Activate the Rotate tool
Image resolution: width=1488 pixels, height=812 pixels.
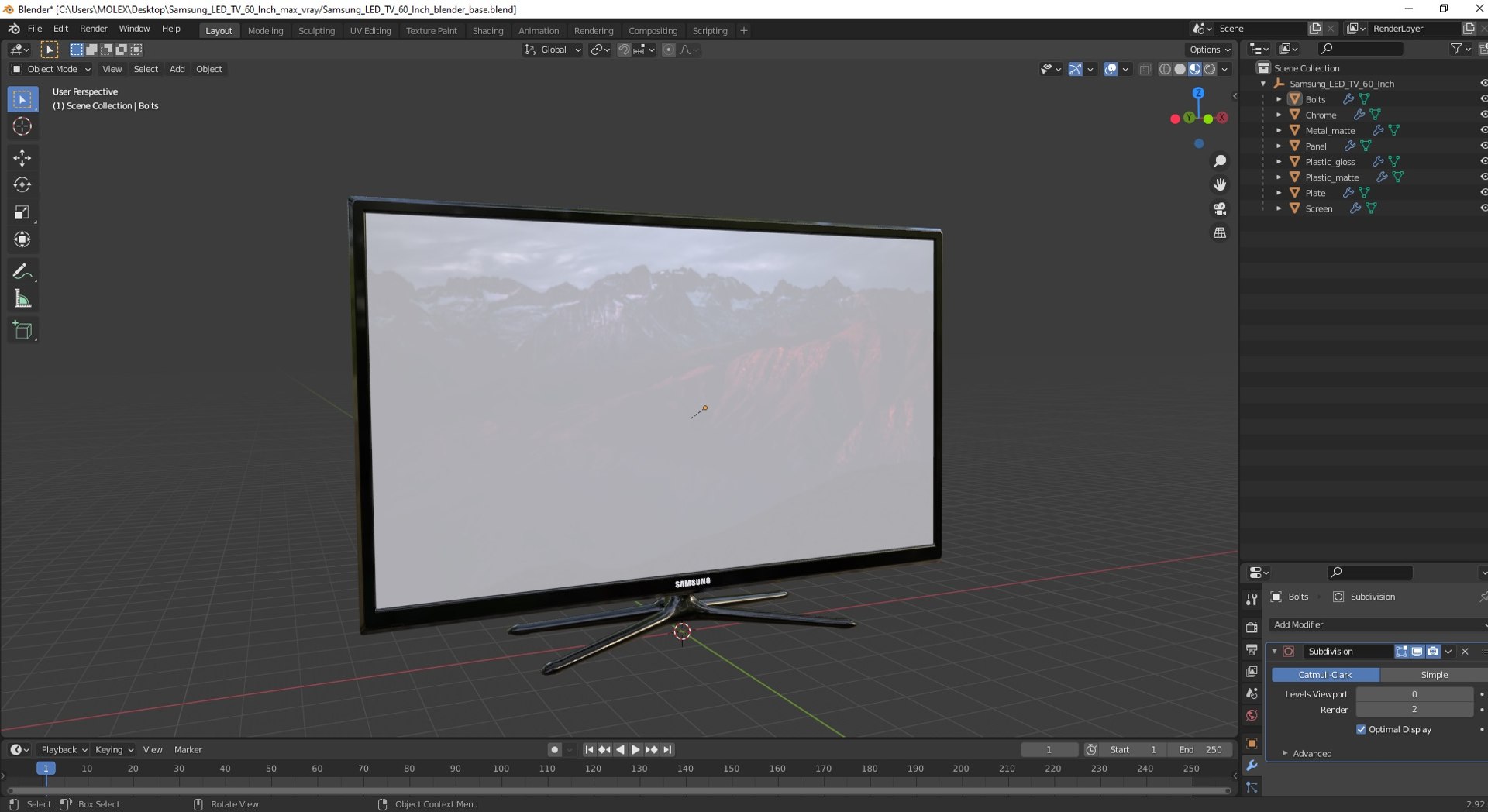coord(22,185)
